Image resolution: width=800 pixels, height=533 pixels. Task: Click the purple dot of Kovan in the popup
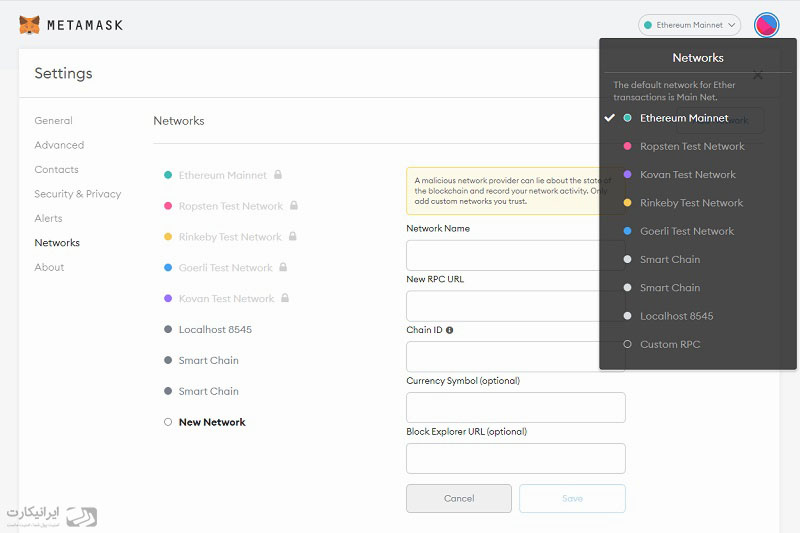(628, 174)
